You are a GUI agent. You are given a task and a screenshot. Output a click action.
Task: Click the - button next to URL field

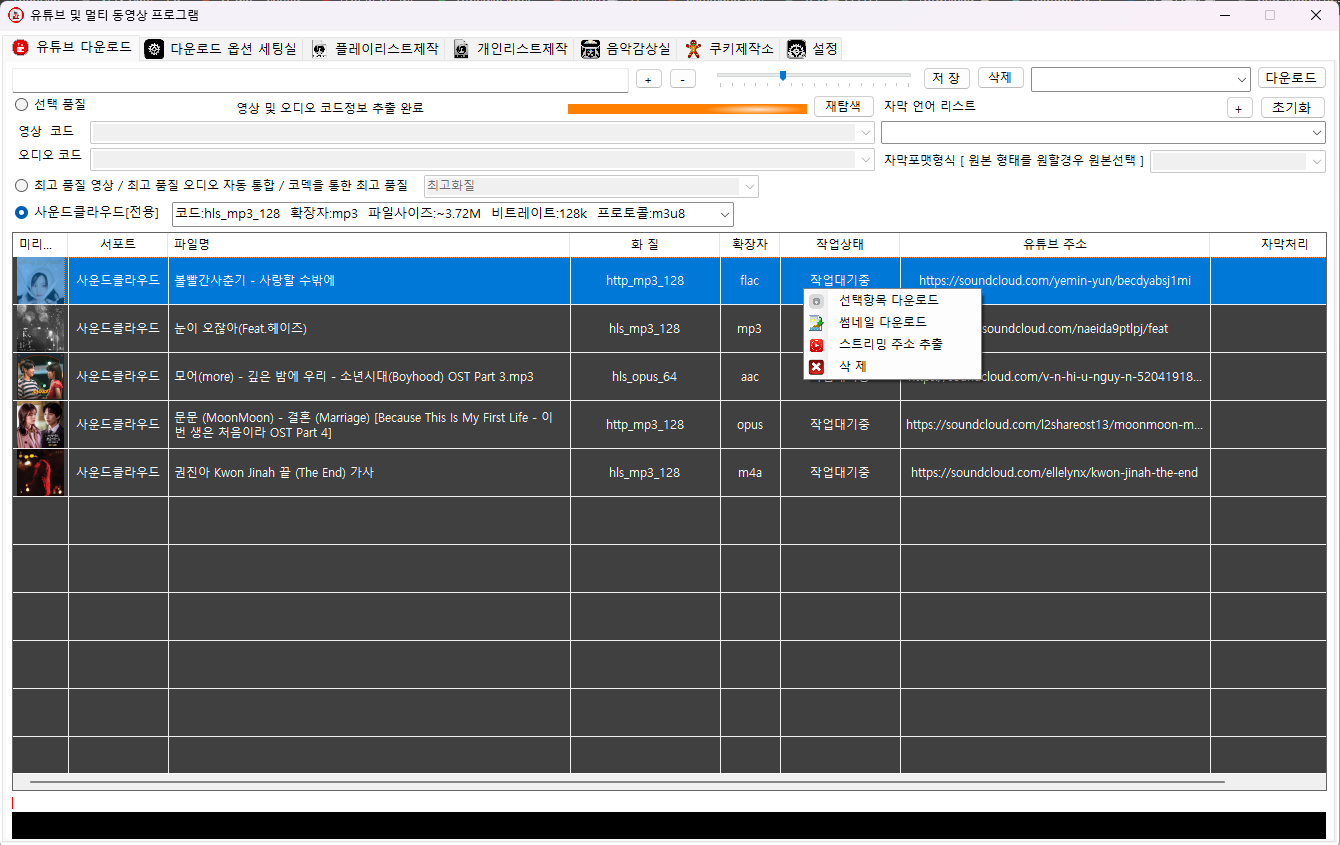click(683, 79)
